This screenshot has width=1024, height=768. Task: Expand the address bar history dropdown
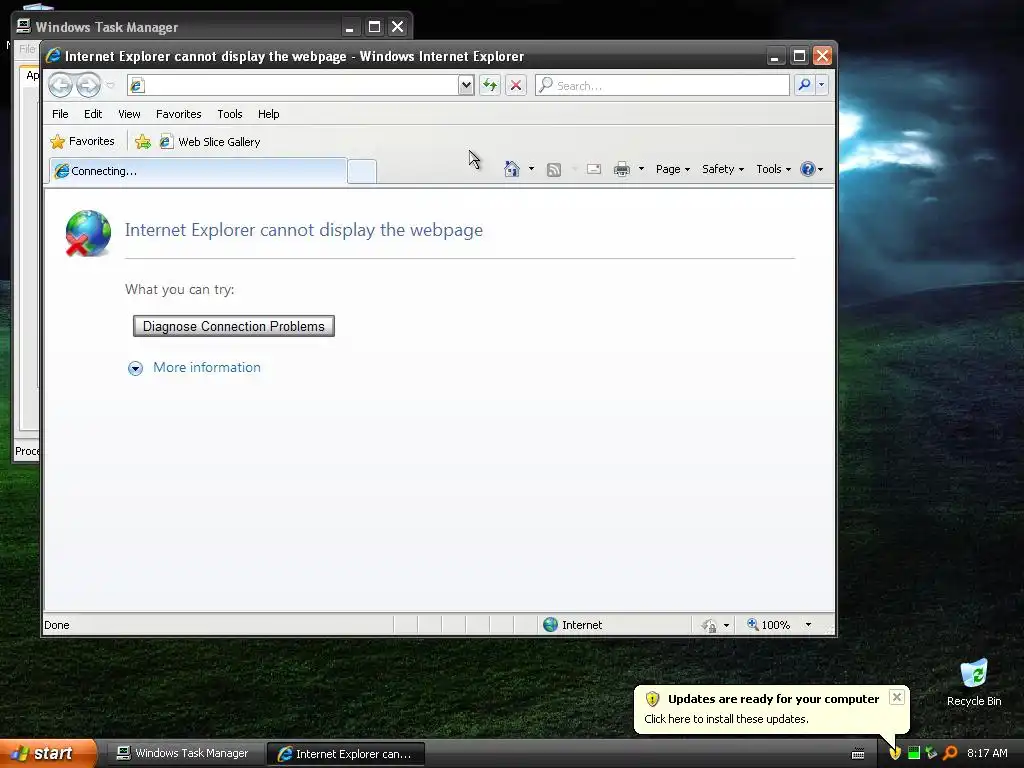tap(466, 85)
